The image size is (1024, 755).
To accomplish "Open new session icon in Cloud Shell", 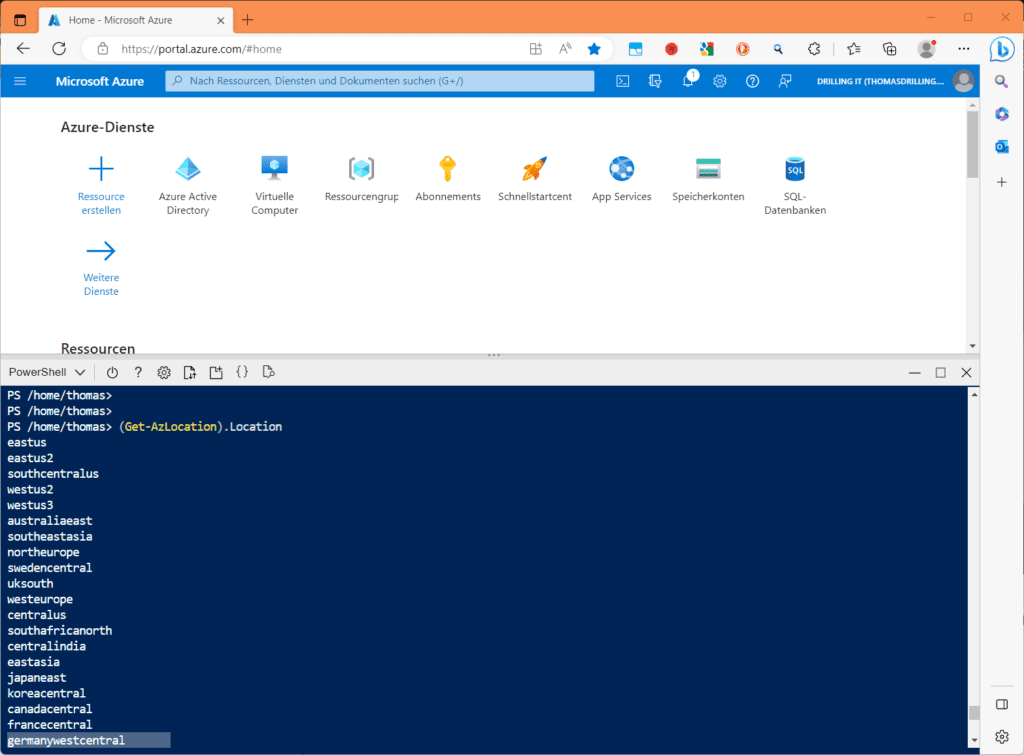I will point(216,372).
